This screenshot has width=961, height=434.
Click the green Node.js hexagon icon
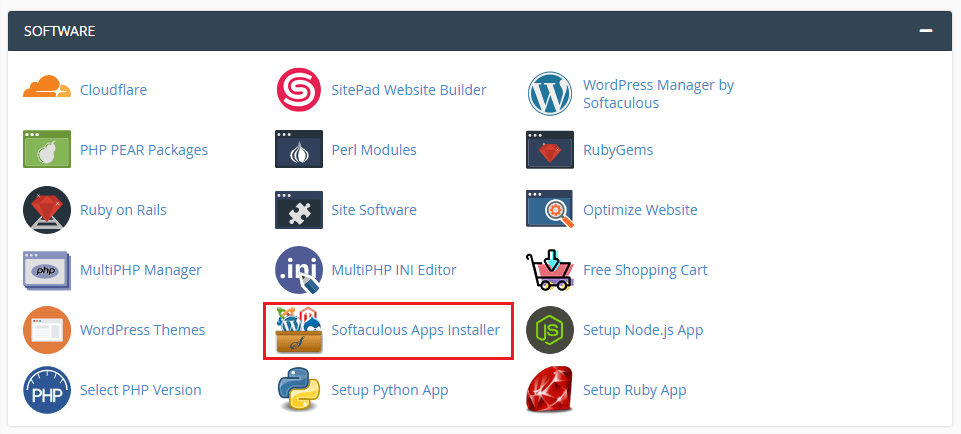[550, 330]
